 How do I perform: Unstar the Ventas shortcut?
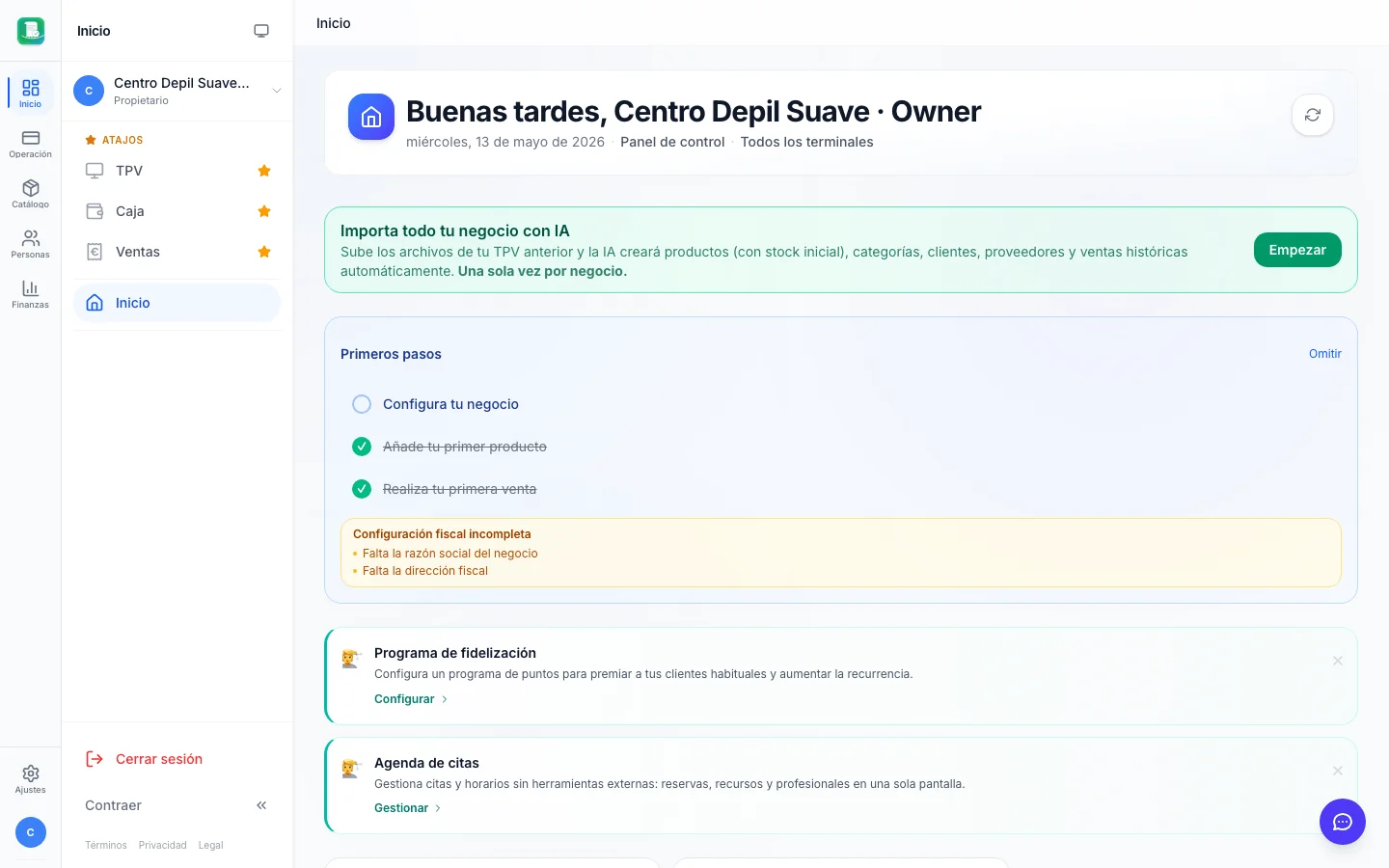[264, 252]
